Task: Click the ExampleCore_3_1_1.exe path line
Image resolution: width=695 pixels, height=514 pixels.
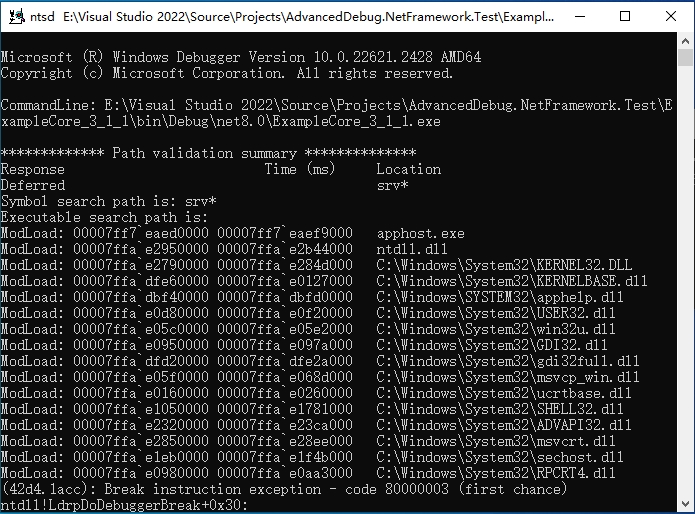Action: [221, 121]
